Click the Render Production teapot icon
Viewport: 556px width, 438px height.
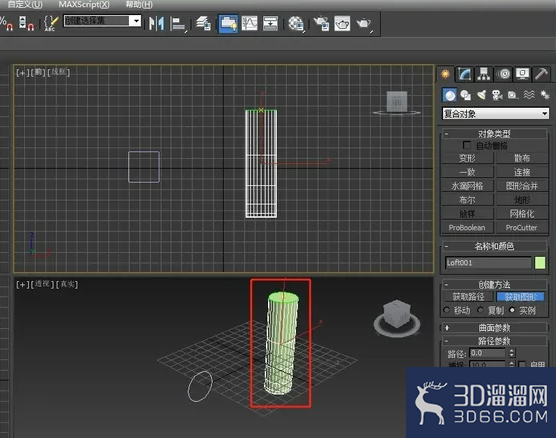pos(364,24)
